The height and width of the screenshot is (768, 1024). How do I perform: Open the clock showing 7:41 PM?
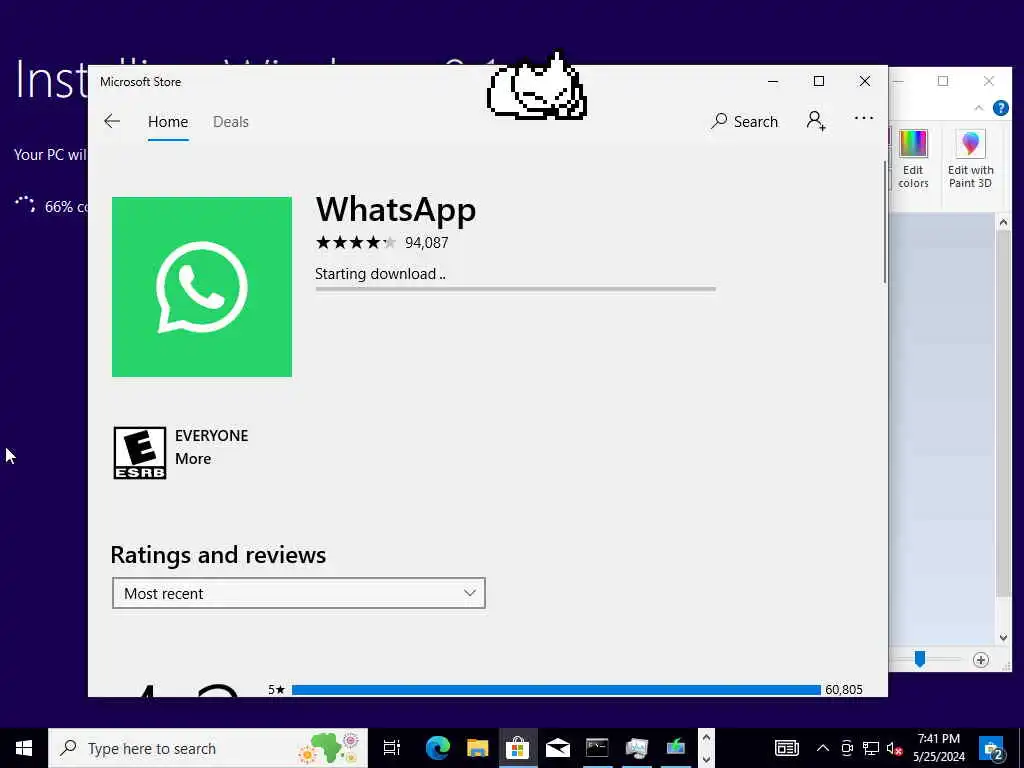pyautogui.click(x=938, y=748)
